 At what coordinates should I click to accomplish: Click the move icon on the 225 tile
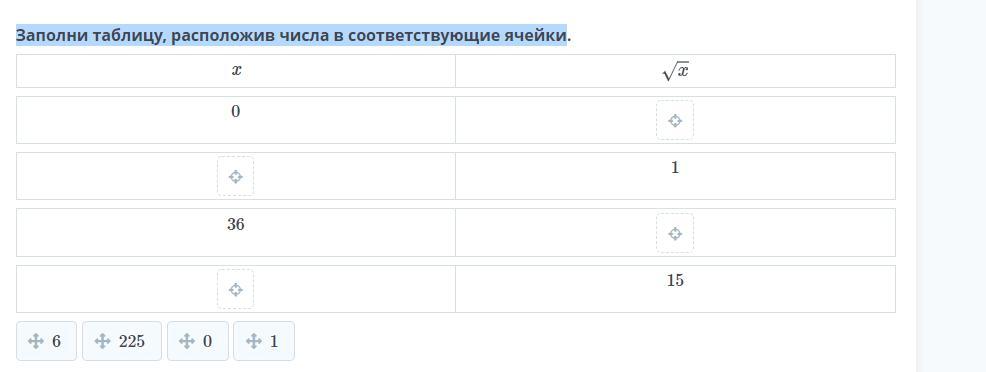(102, 341)
